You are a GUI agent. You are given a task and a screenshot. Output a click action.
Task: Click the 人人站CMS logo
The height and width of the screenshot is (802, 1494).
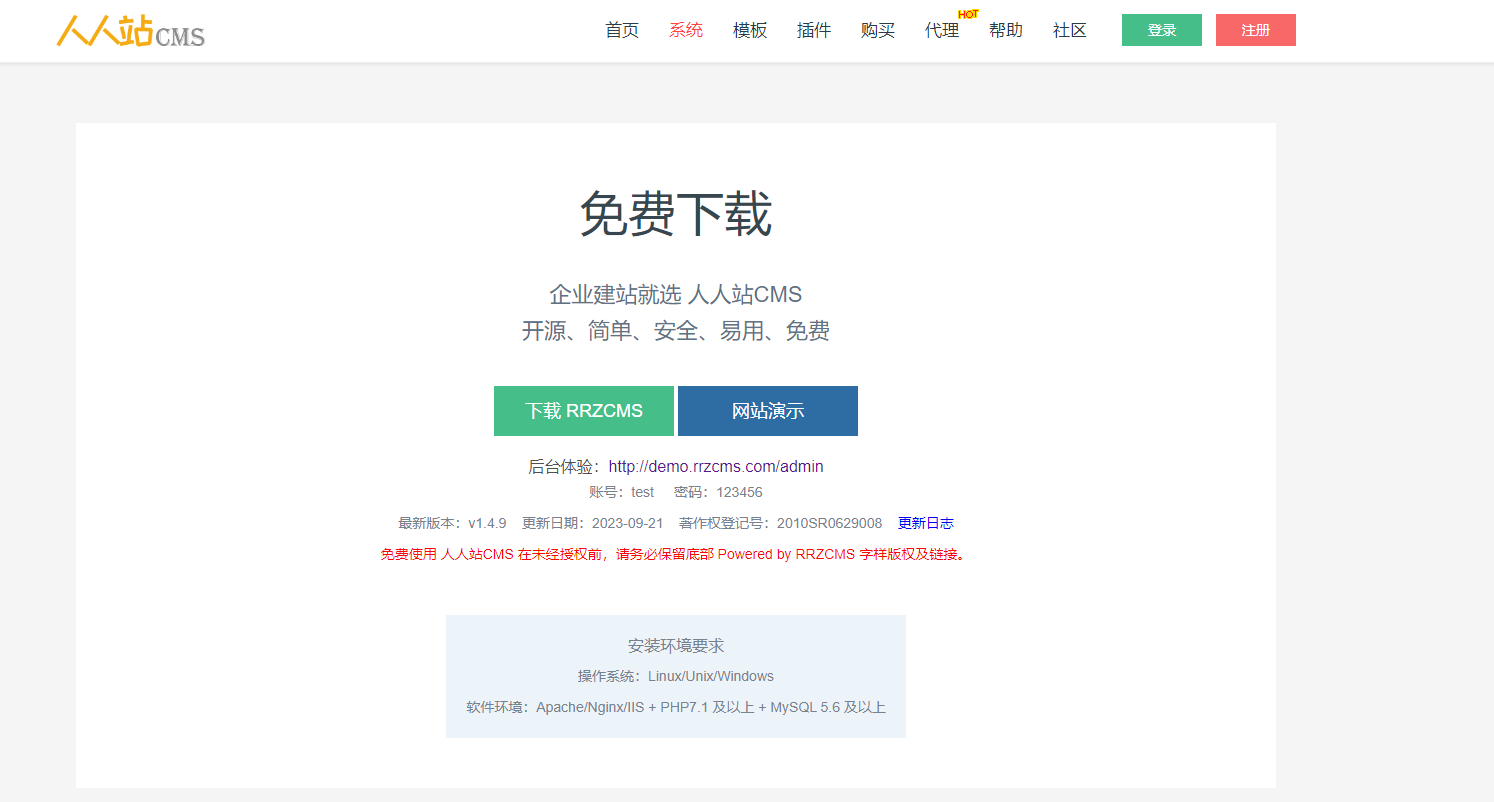(131, 31)
